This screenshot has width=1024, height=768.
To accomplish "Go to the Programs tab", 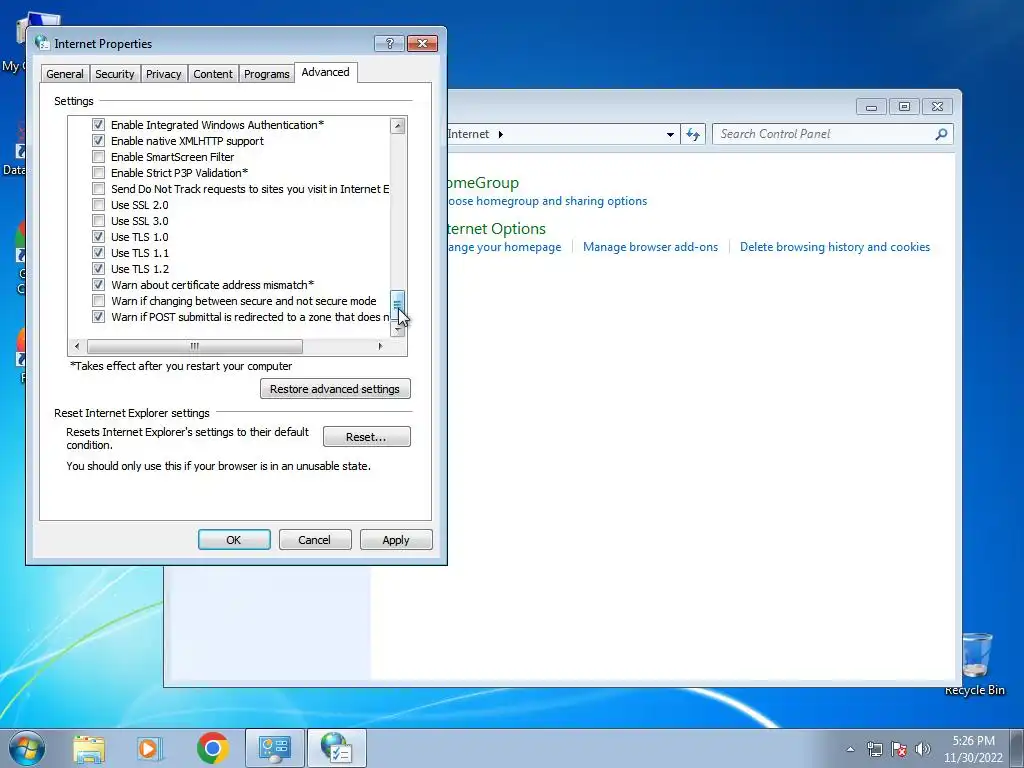I will click(x=266, y=74).
